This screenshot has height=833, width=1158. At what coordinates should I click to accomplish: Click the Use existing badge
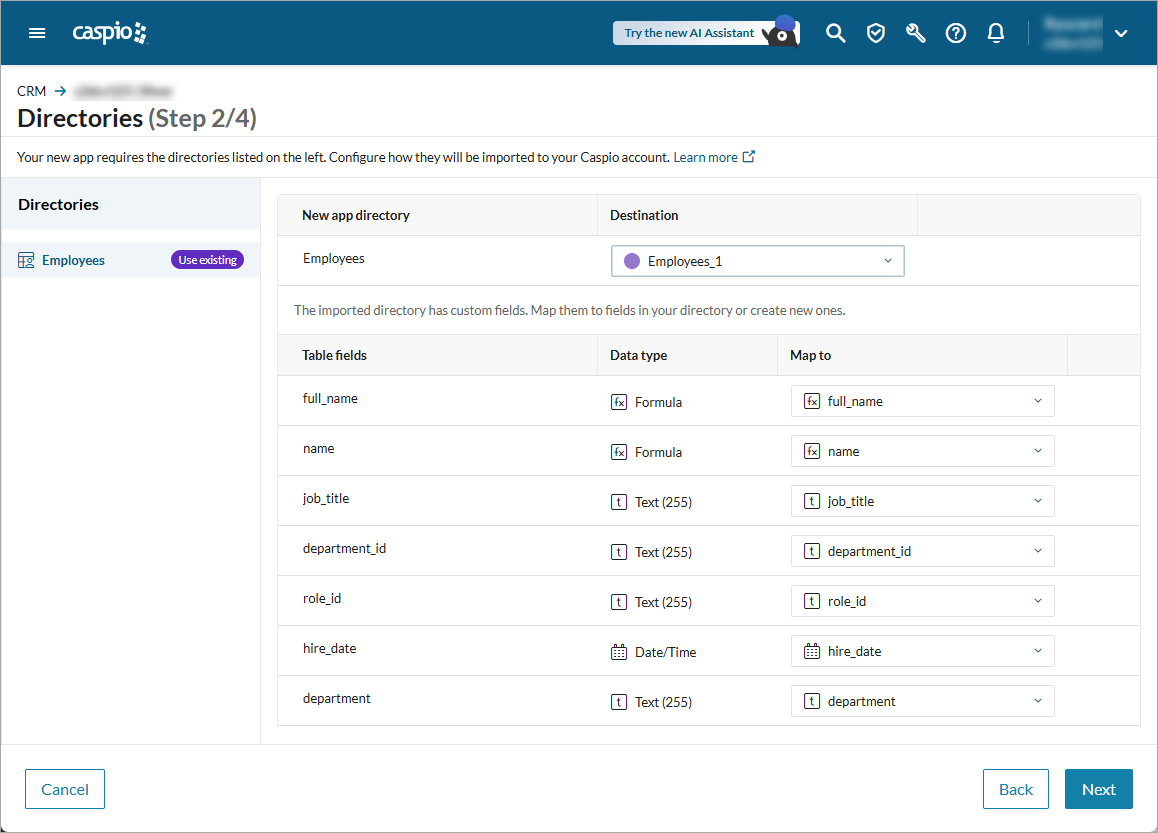pyautogui.click(x=207, y=259)
